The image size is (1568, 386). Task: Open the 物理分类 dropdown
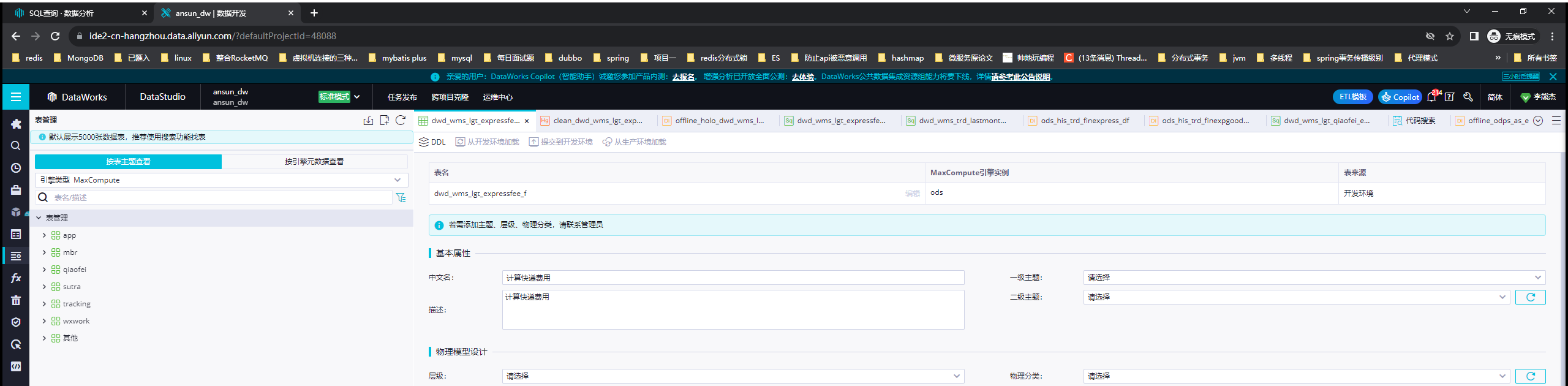coord(1296,376)
